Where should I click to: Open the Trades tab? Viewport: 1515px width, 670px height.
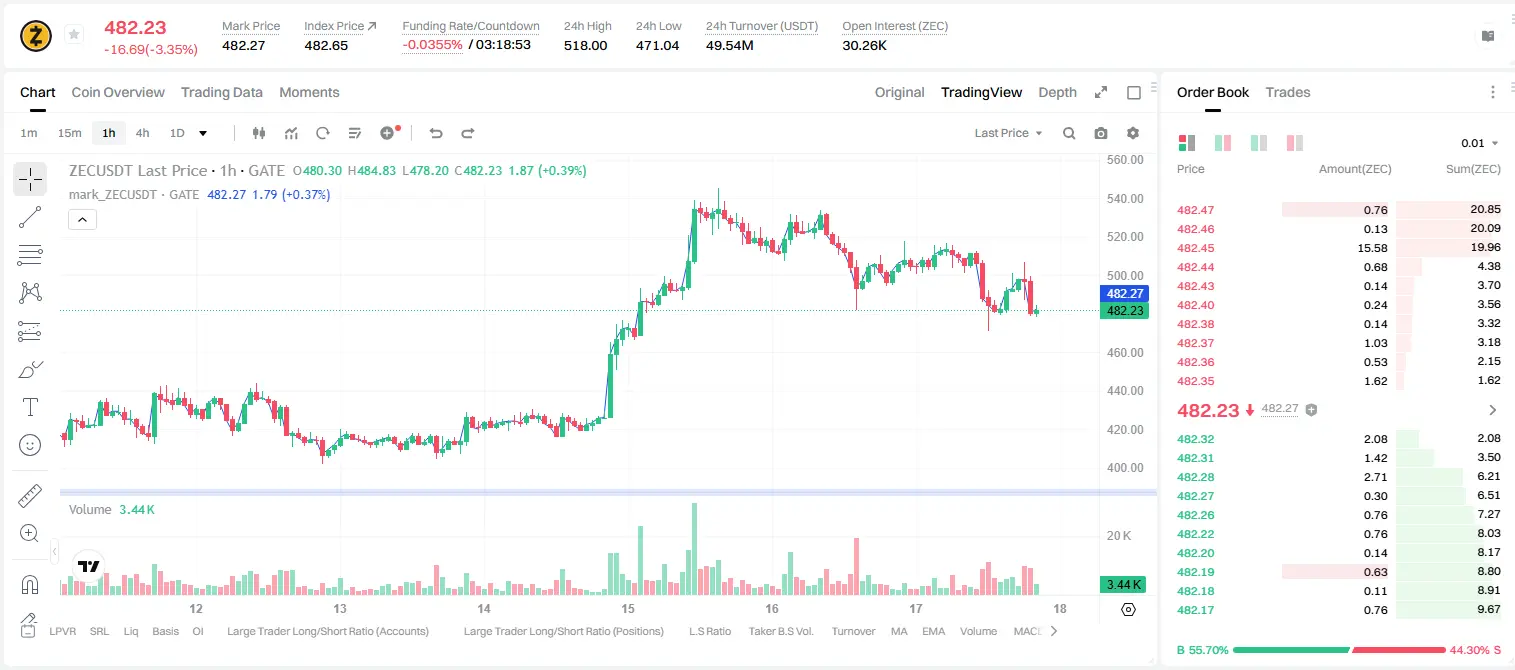pos(1287,92)
